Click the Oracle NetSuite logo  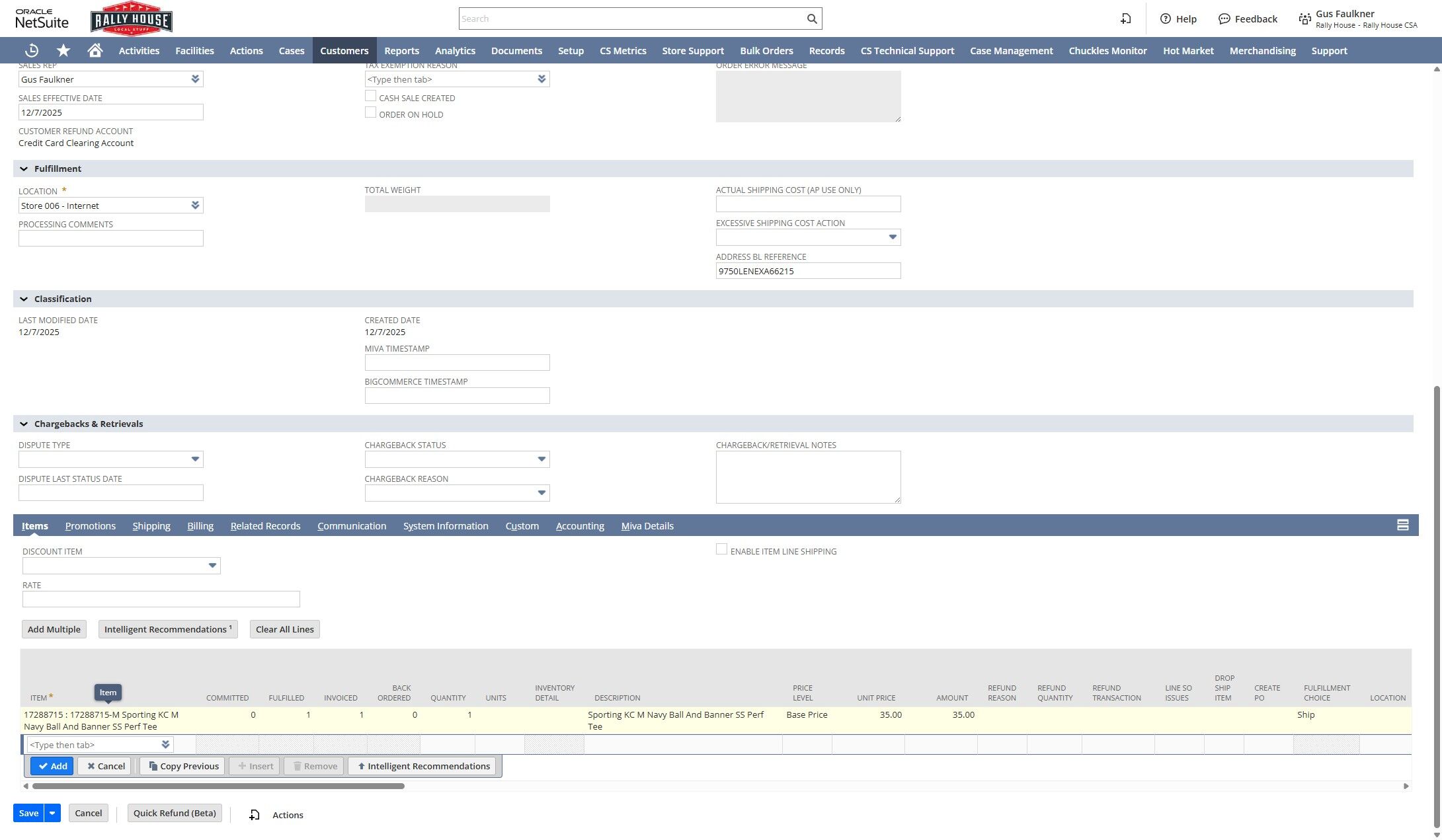coord(42,19)
